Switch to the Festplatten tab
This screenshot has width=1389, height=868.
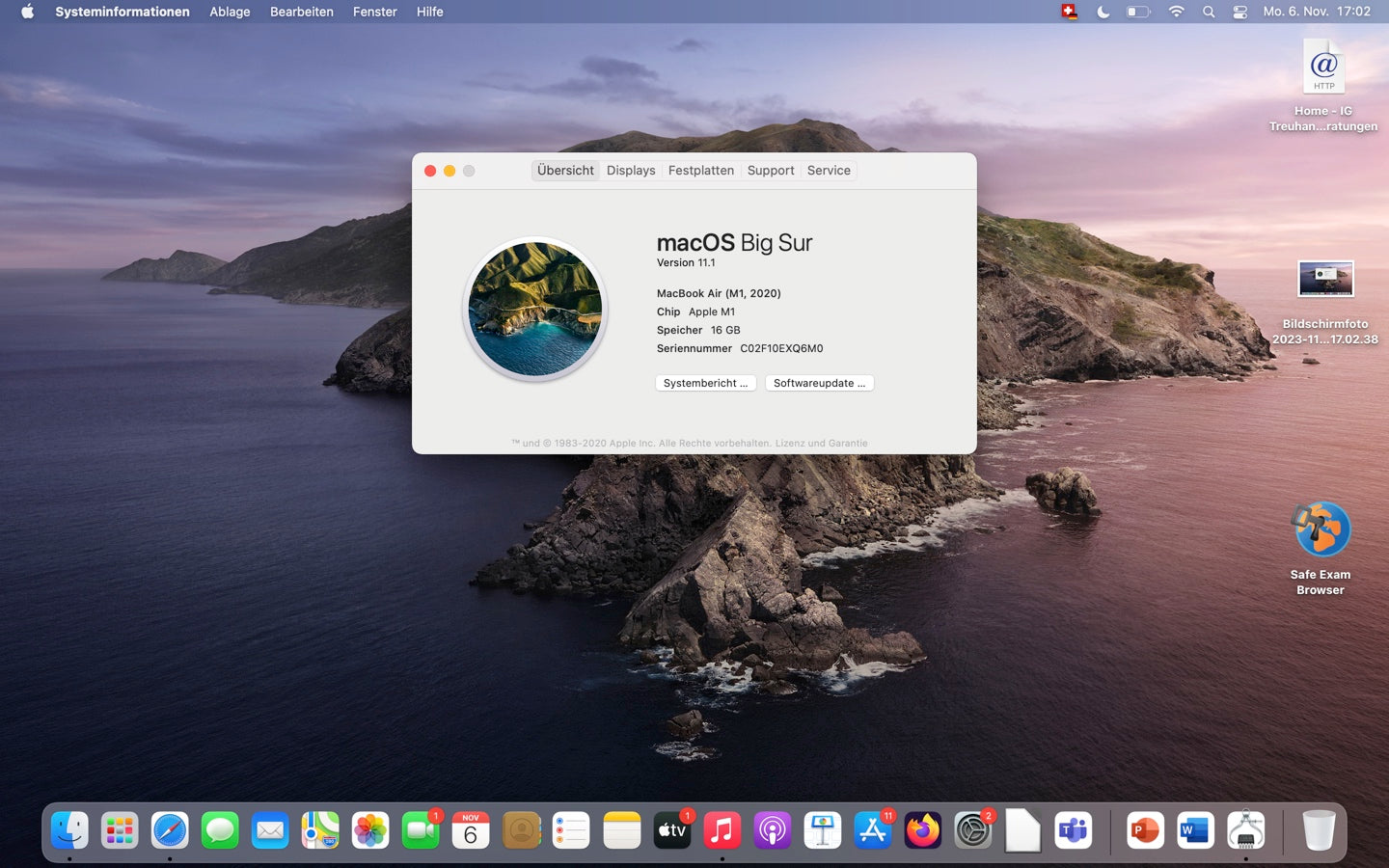[700, 171]
